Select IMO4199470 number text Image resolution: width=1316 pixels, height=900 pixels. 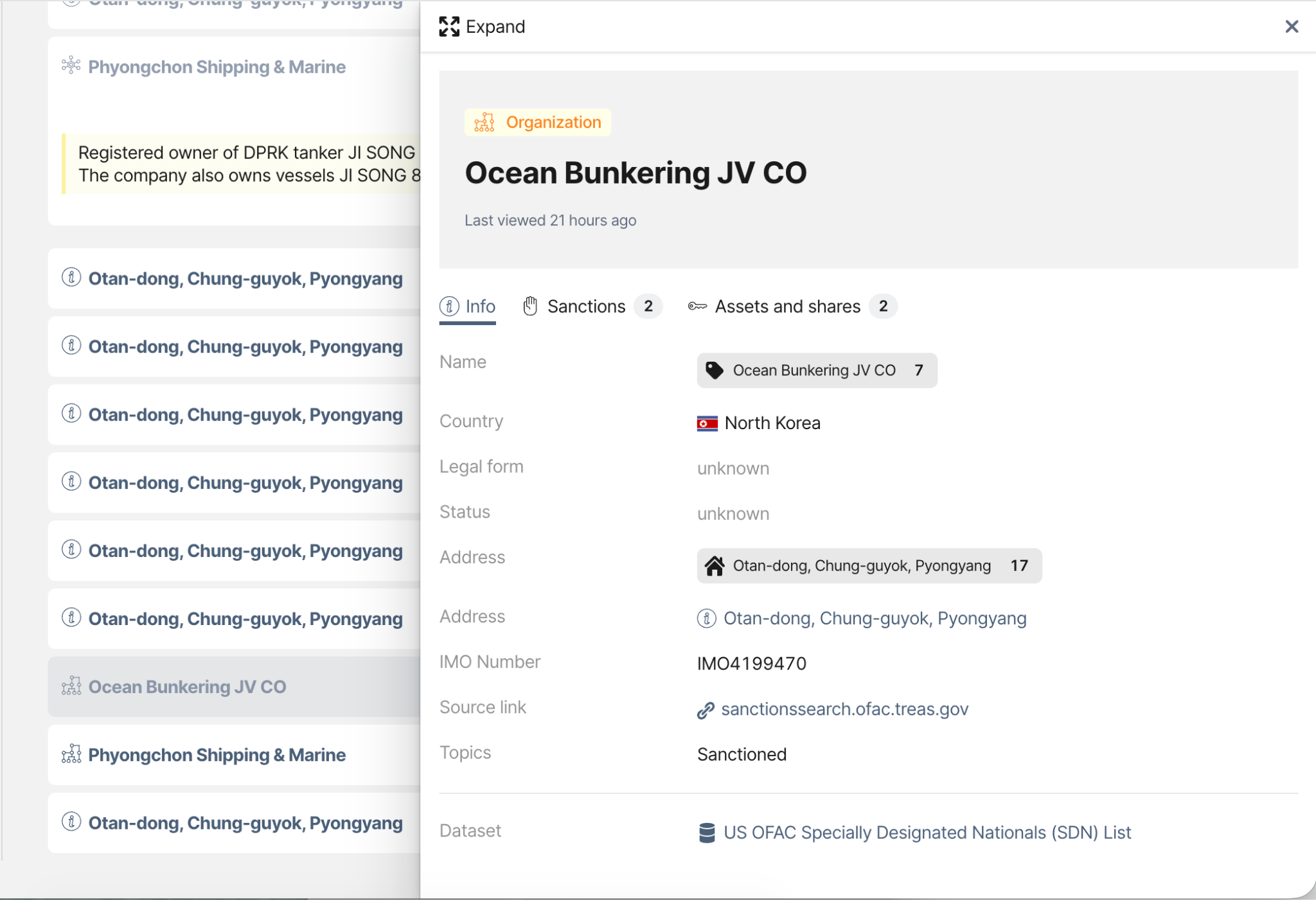coord(752,664)
